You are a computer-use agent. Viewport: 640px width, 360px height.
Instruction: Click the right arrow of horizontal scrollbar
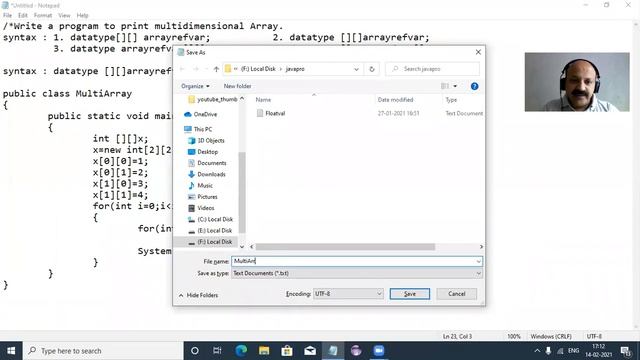[481, 247]
